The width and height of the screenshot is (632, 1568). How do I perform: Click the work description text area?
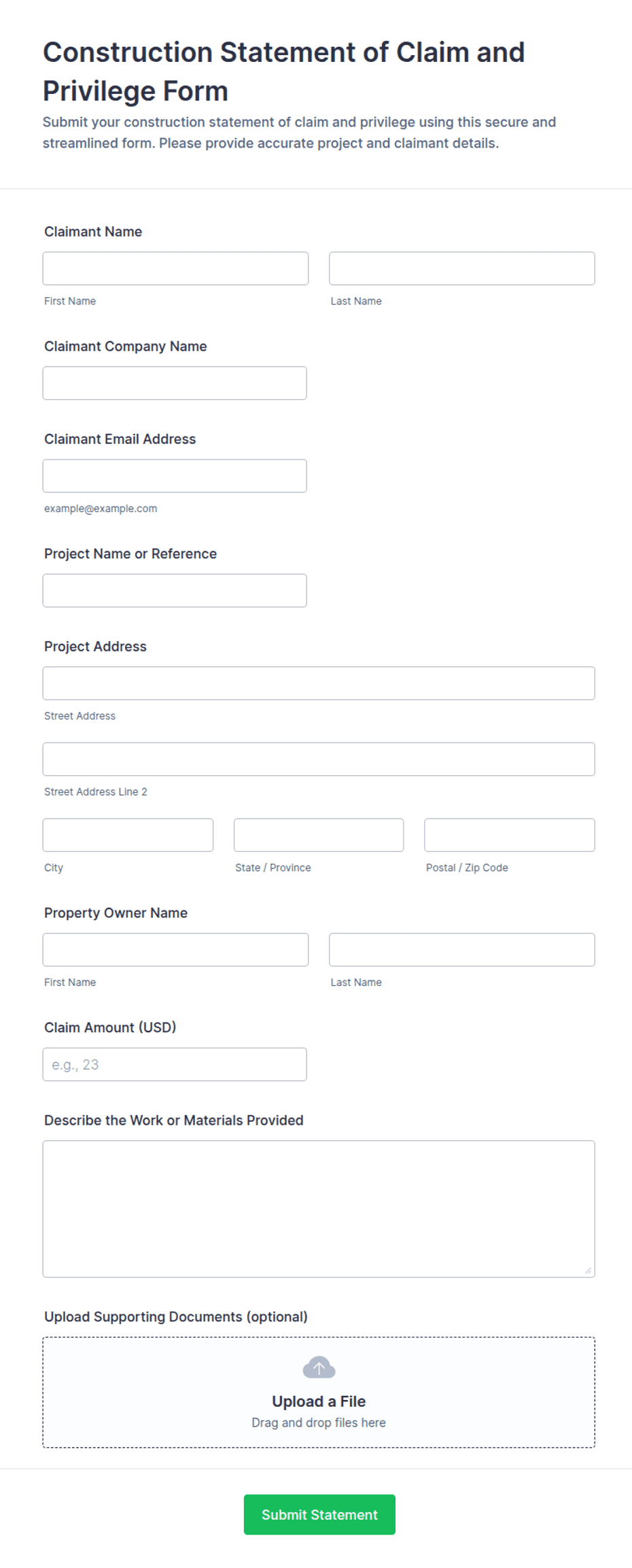tap(319, 1209)
